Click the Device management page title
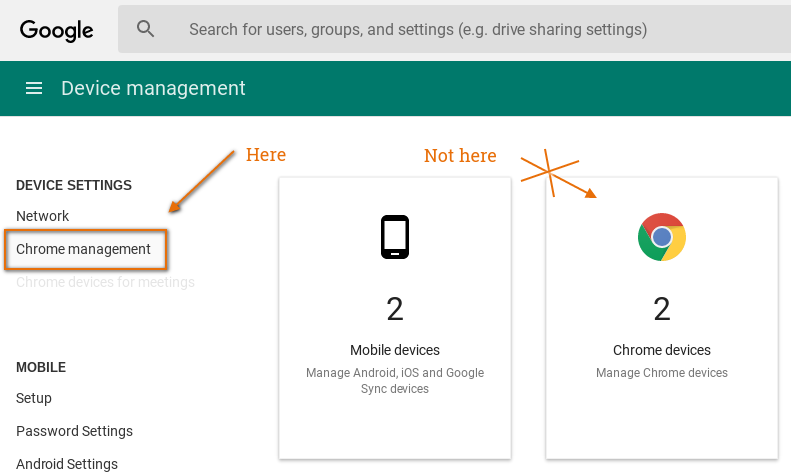 pyautogui.click(x=153, y=88)
